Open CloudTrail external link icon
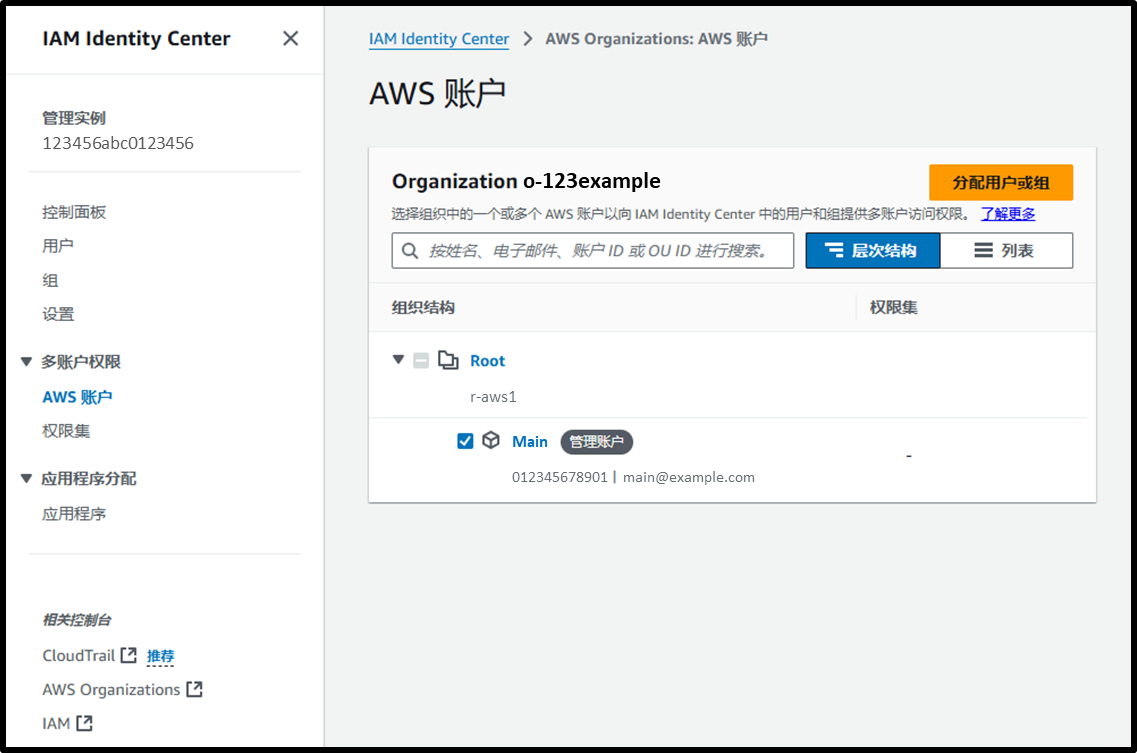This screenshot has width=1137, height=753. [128, 655]
